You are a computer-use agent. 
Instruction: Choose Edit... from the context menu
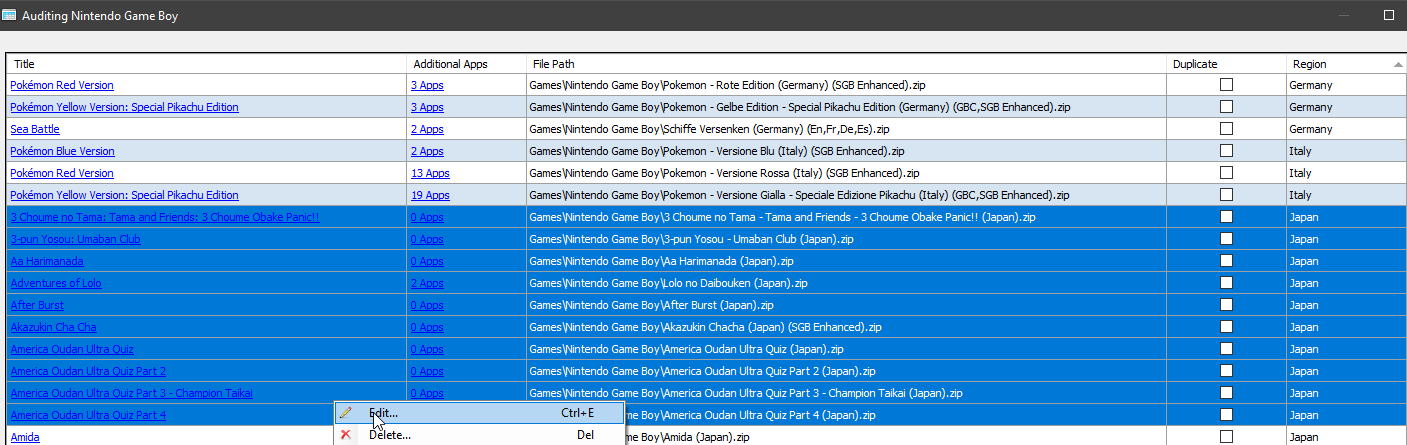click(x=477, y=412)
